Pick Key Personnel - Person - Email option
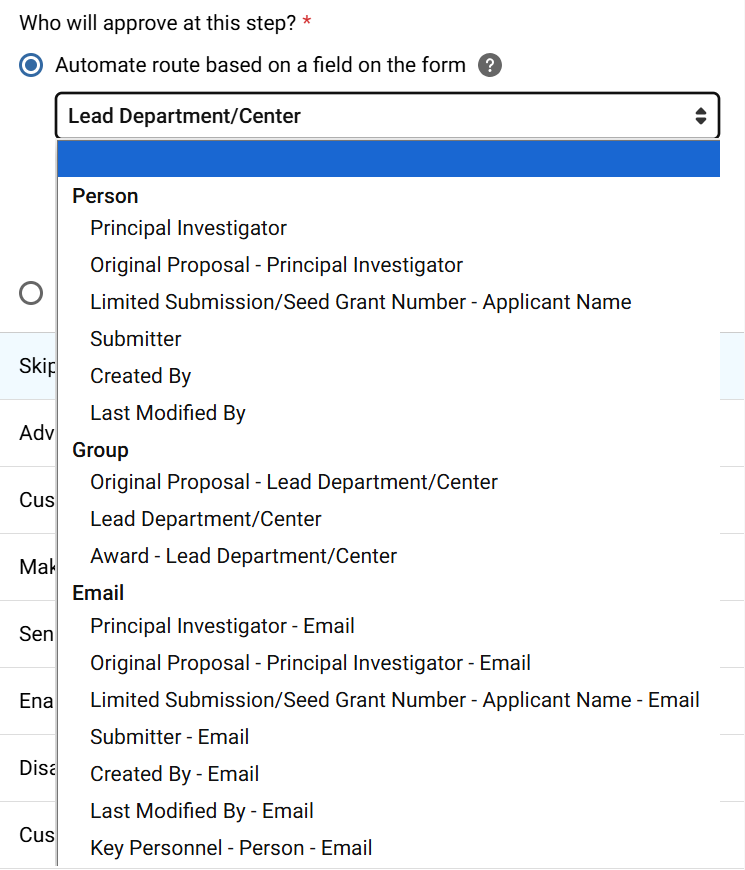 coord(232,848)
